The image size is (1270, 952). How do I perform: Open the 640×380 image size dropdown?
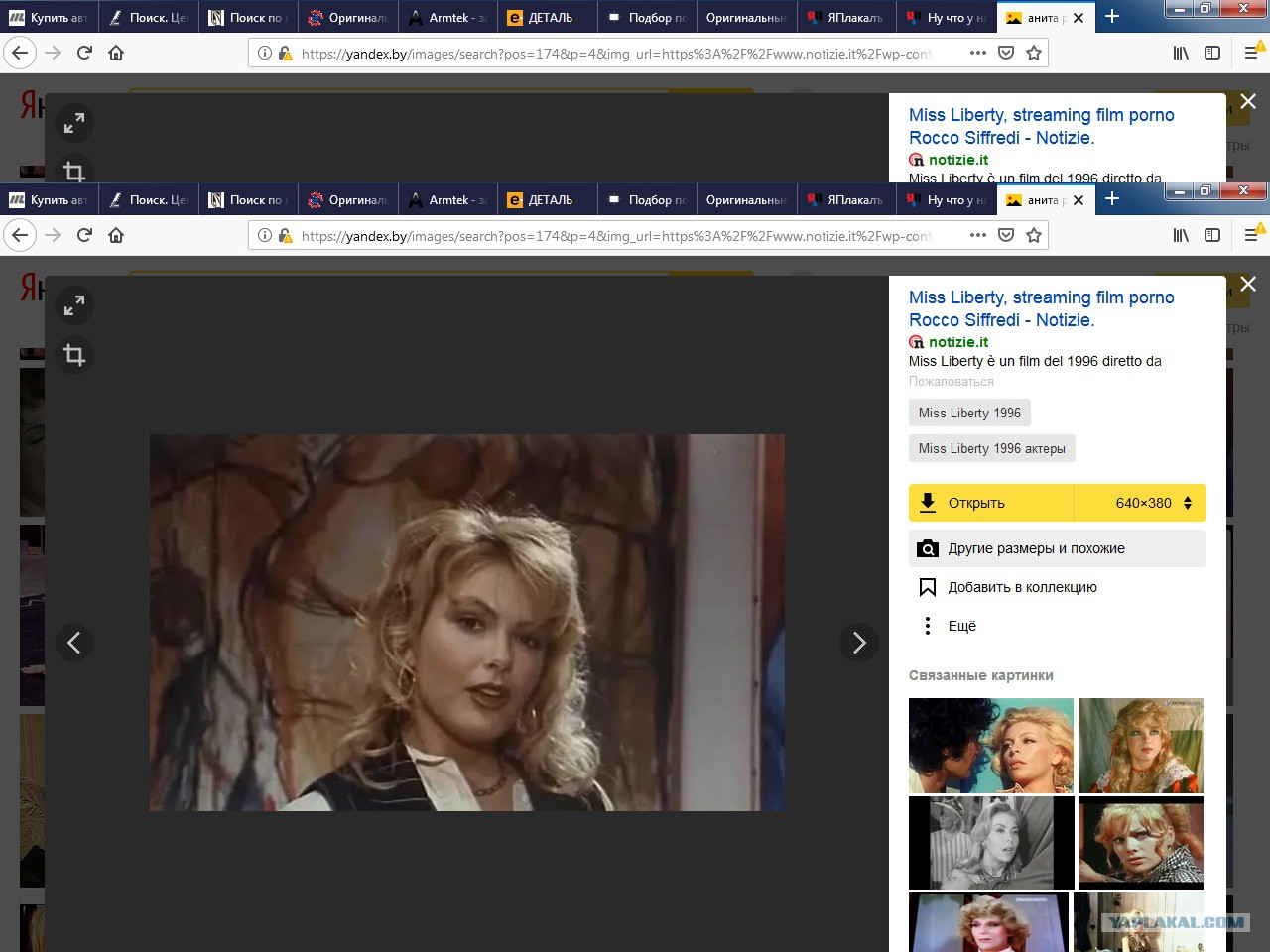pyautogui.click(x=1140, y=503)
